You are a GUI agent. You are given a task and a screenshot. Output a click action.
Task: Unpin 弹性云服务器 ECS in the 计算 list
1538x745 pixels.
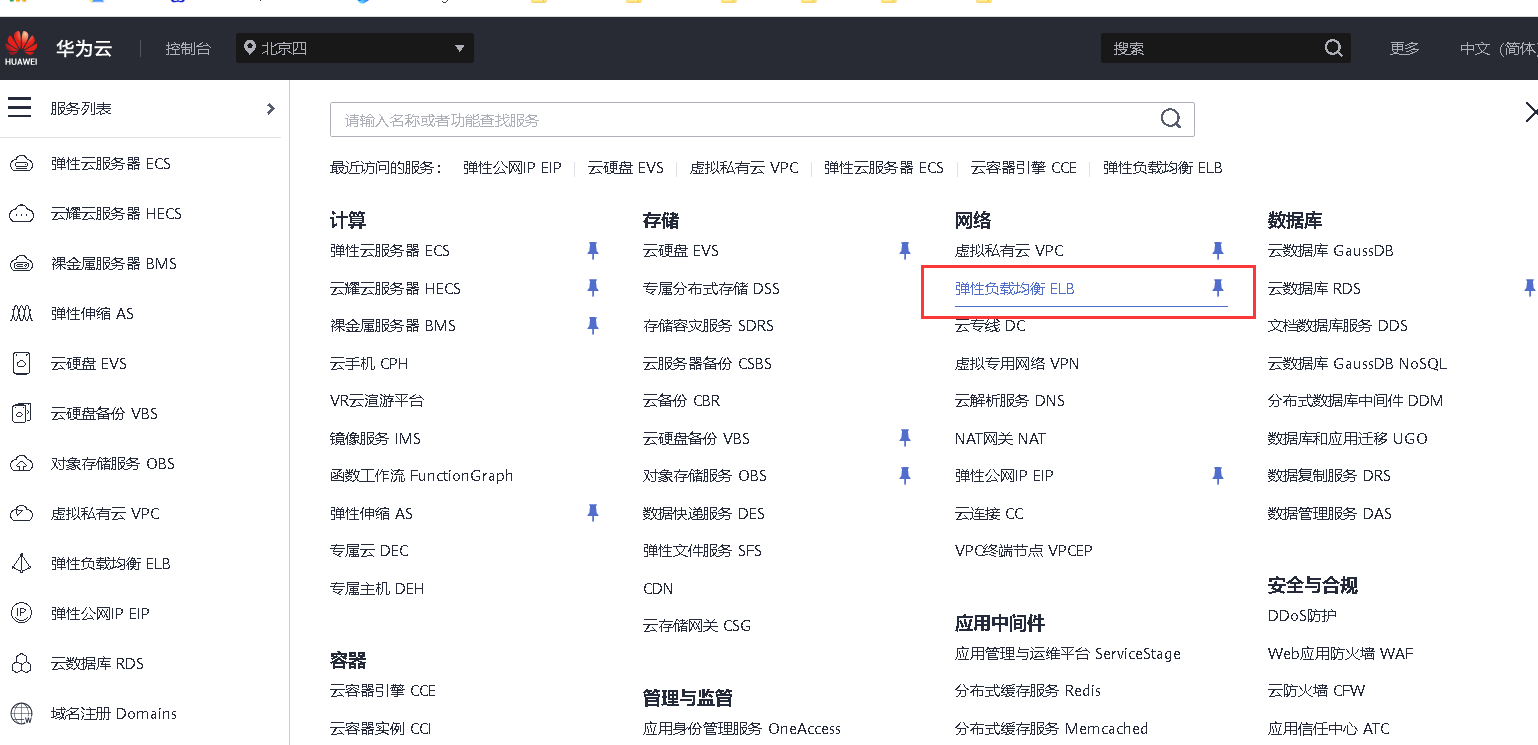click(x=593, y=250)
